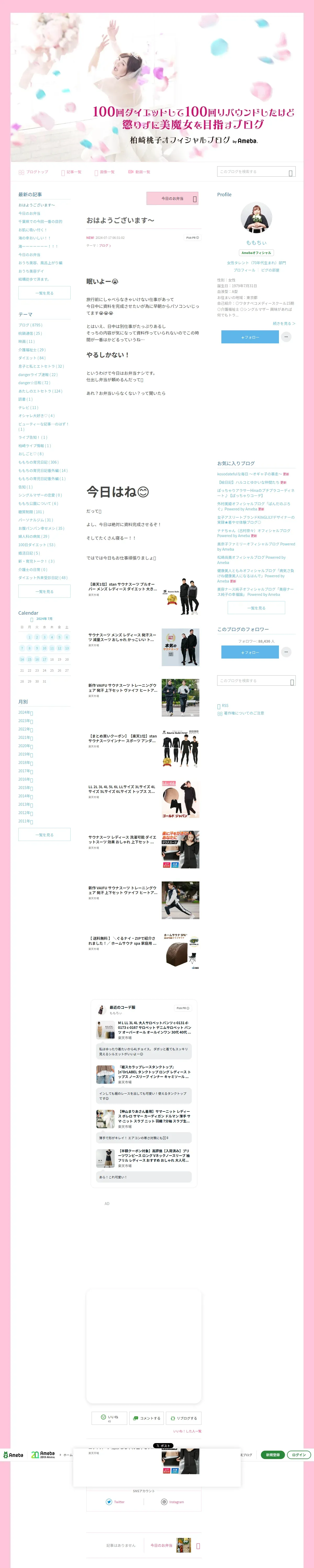This screenshot has height=1568, width=314.
Task: Open the Instagram SNS account link
Action: pos(172,1502)
